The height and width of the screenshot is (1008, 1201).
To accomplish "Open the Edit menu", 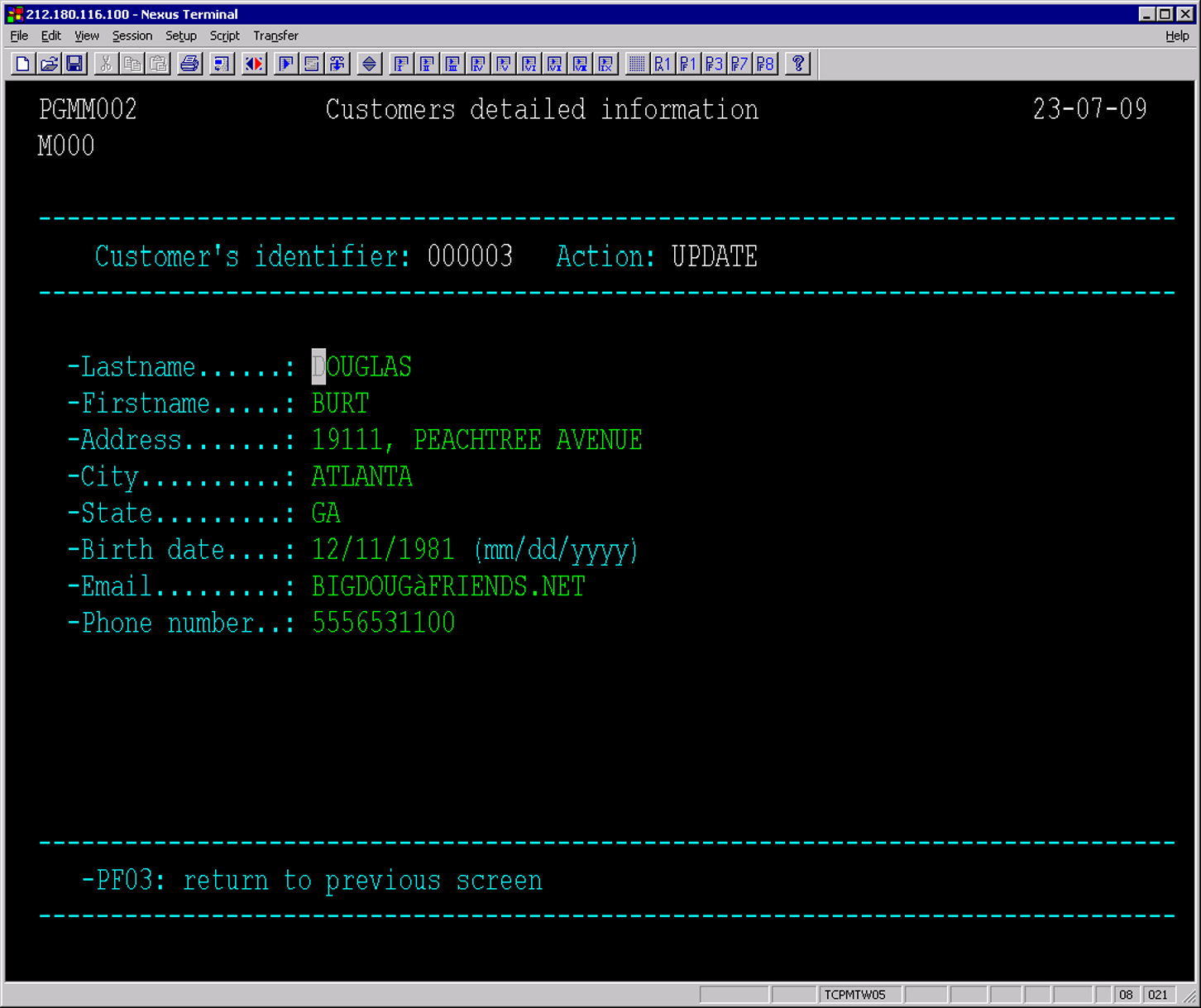I will (51, 36).
